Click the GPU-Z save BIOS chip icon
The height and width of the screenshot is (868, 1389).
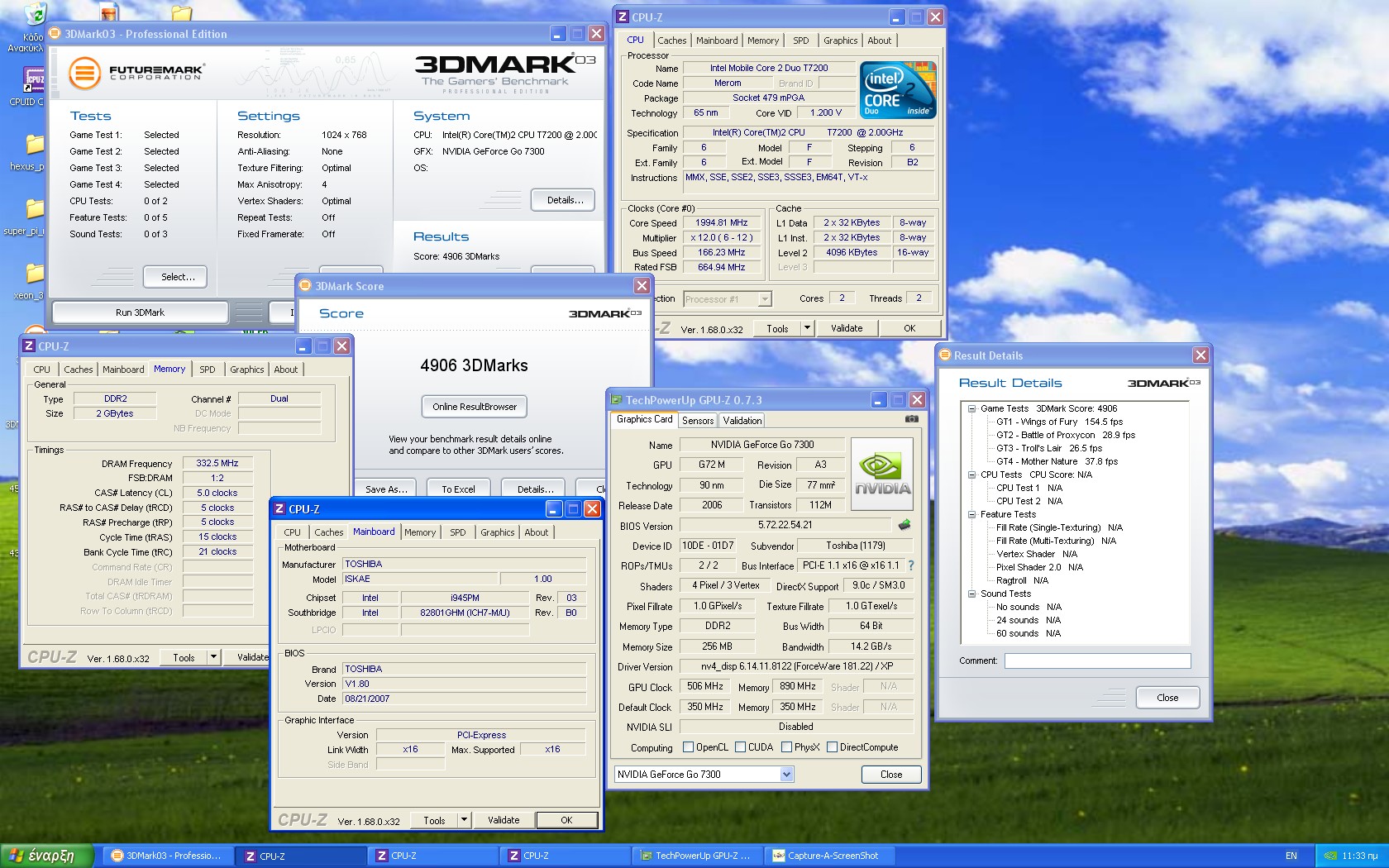tap(905, 524)
